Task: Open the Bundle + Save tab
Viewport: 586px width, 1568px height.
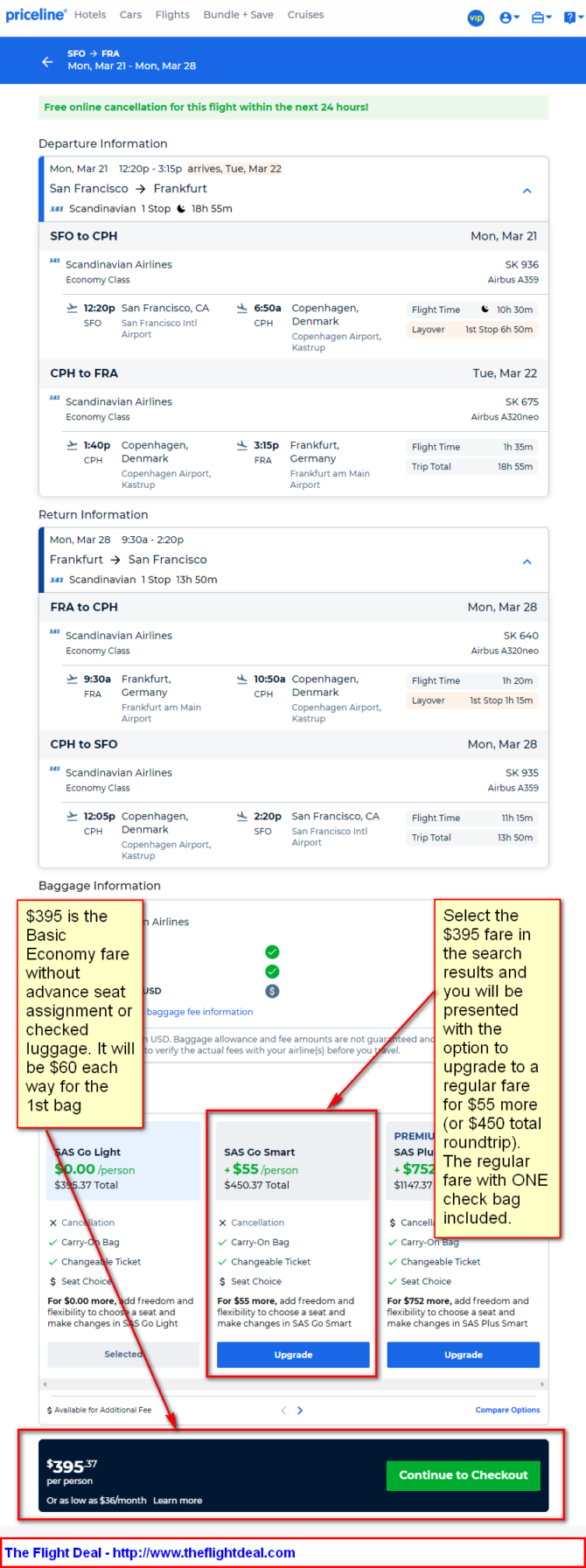Action: point(238,15)
